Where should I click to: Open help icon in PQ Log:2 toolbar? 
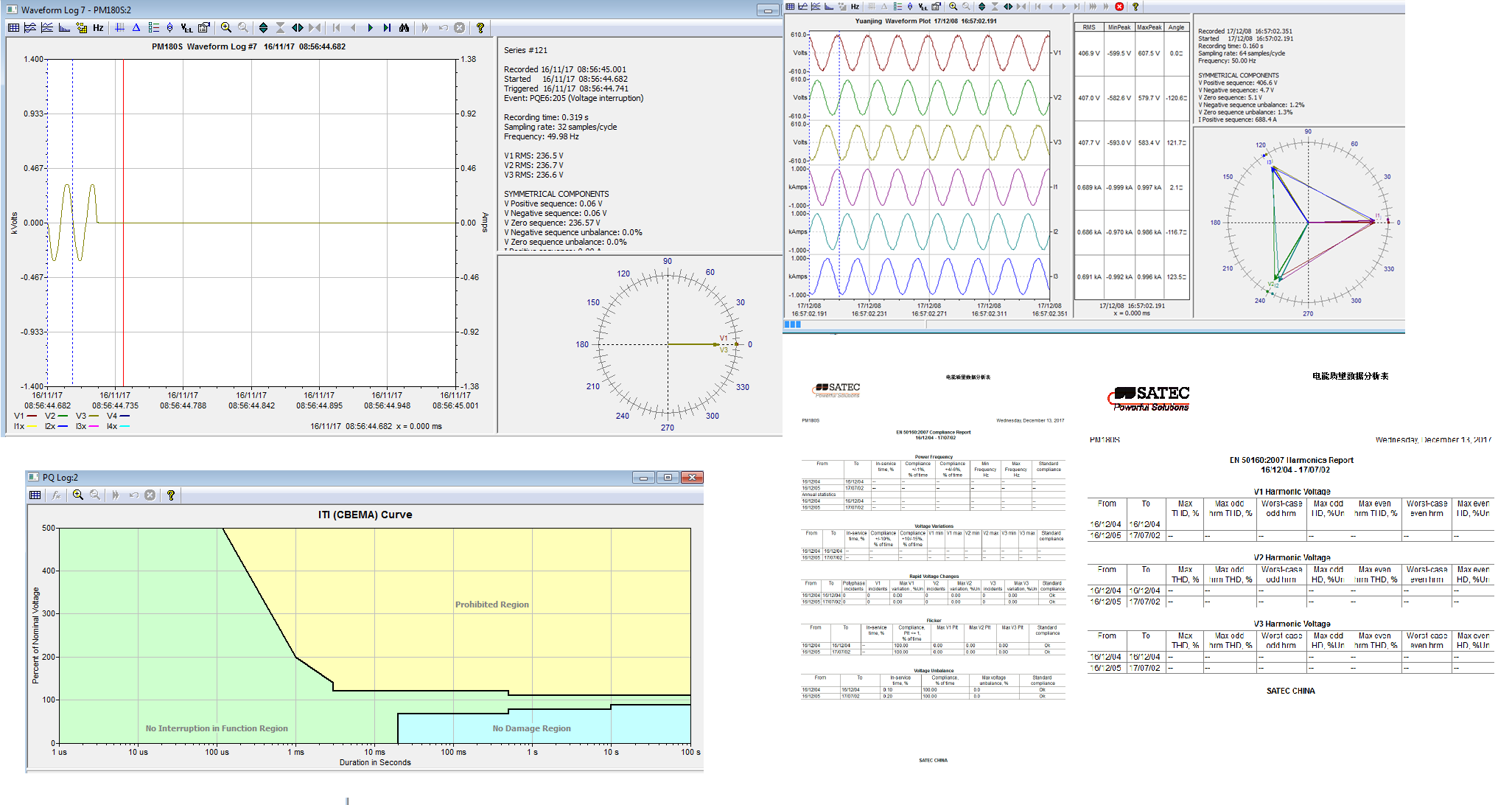pos(171,495)
